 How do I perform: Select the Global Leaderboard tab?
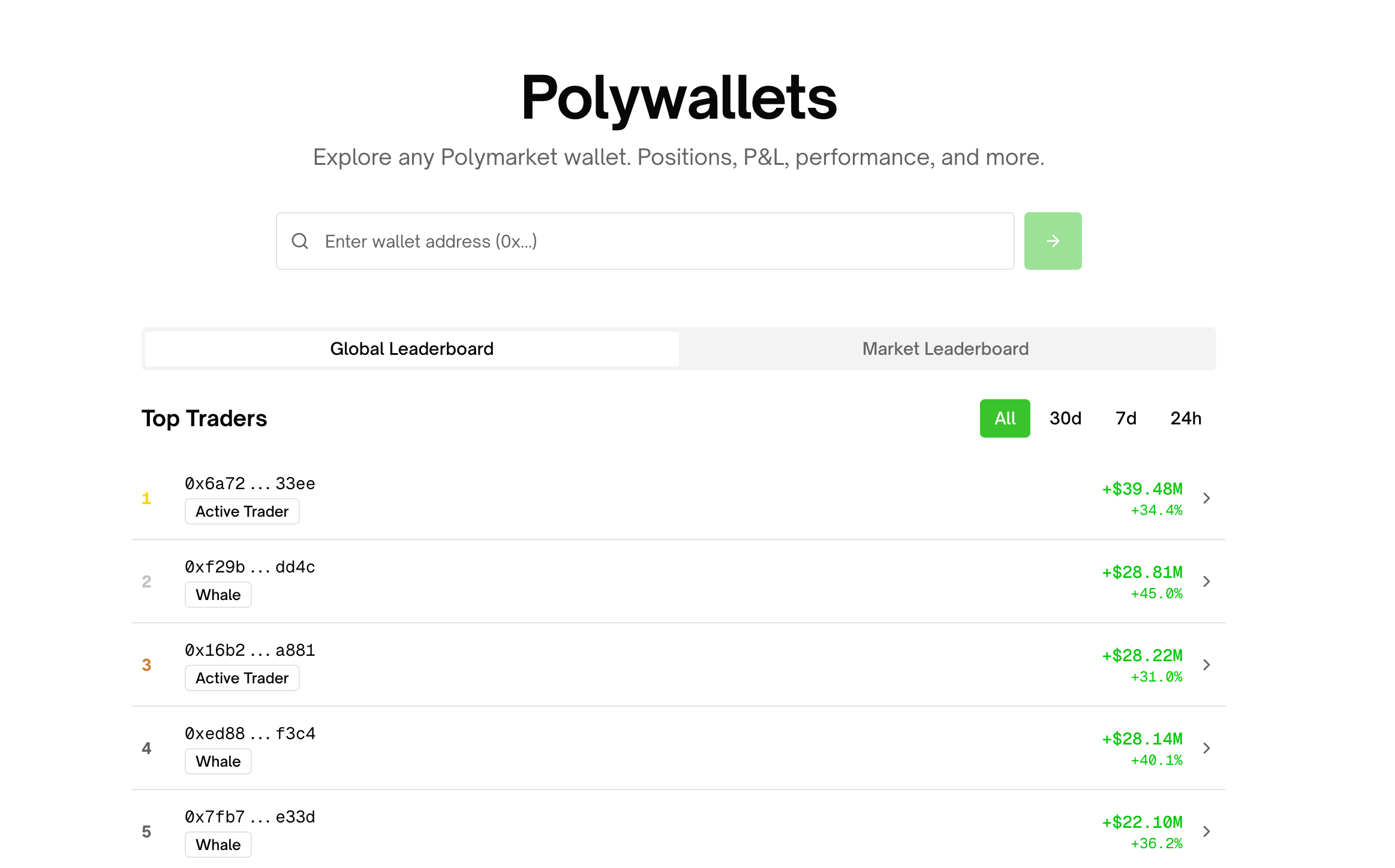411,348
